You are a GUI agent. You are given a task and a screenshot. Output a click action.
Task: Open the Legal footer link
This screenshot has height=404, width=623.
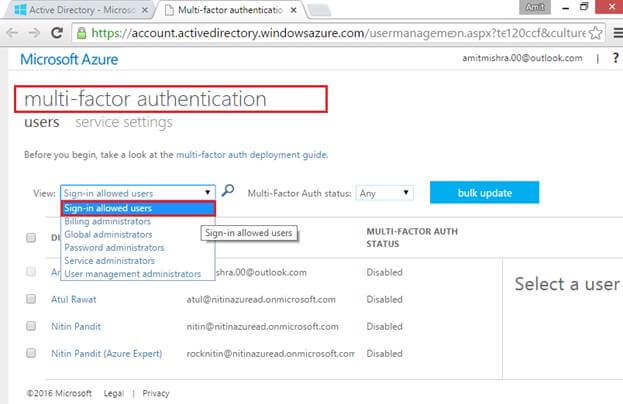[x=113, y=393]
